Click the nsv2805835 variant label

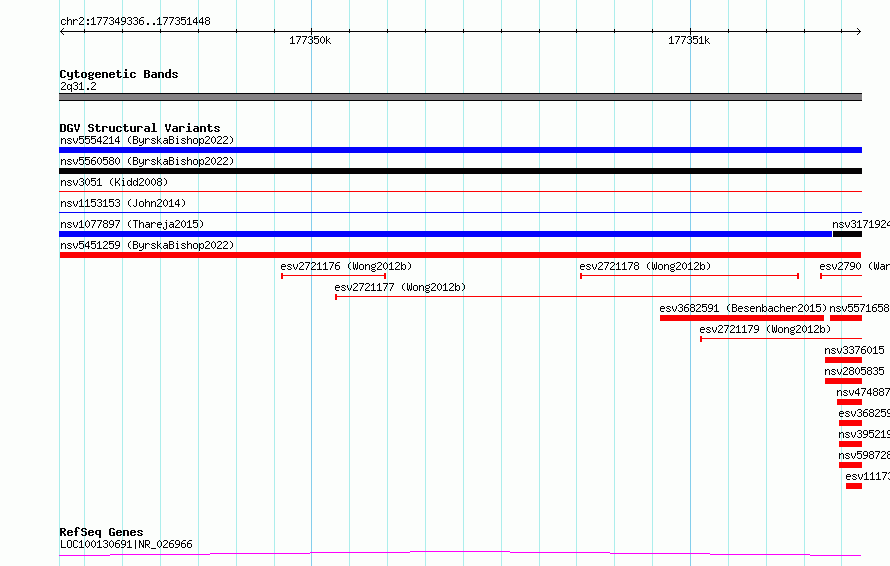pyautogui.click(x=854, y=371)
